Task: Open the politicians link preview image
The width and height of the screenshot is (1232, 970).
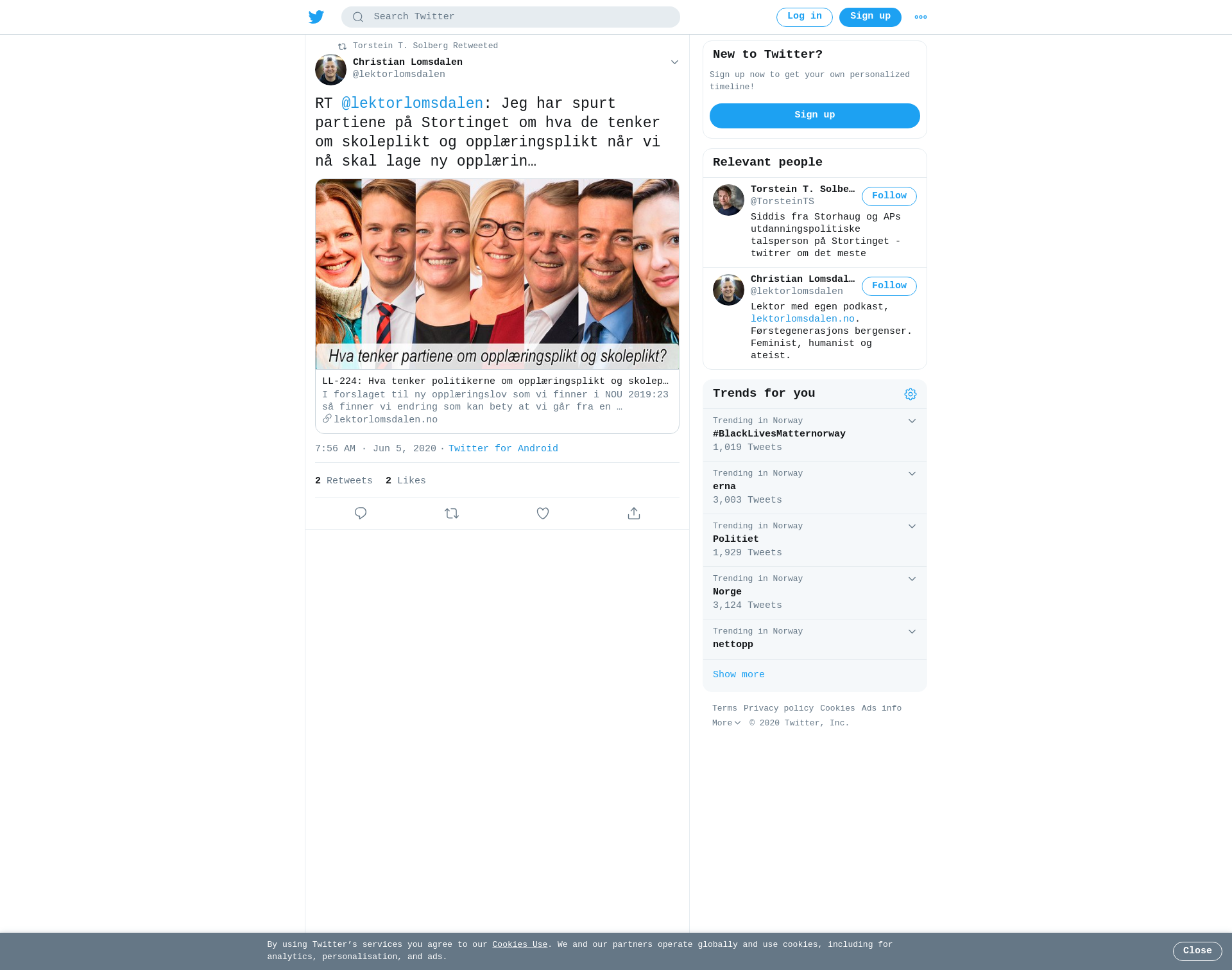Action: point(497,274)
